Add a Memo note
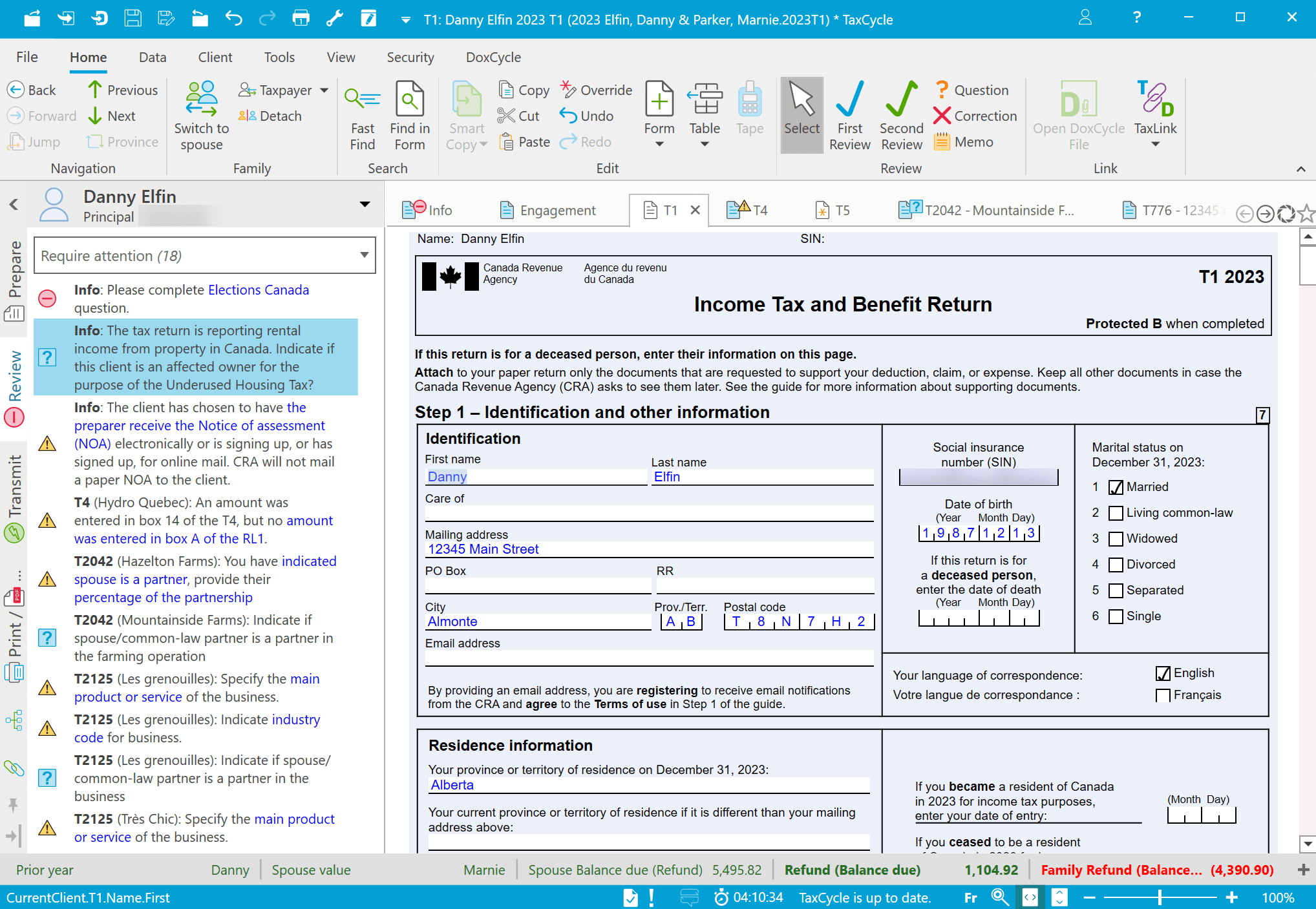 (x=964, y=141)
